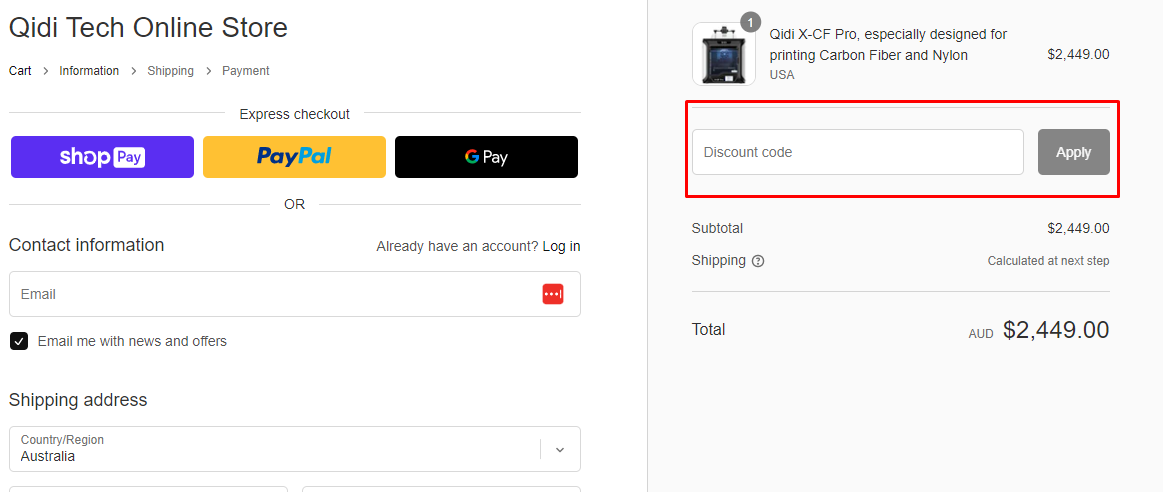Select the Google Pay checkout button
1163x492 pixels.
tap(486, 157)
